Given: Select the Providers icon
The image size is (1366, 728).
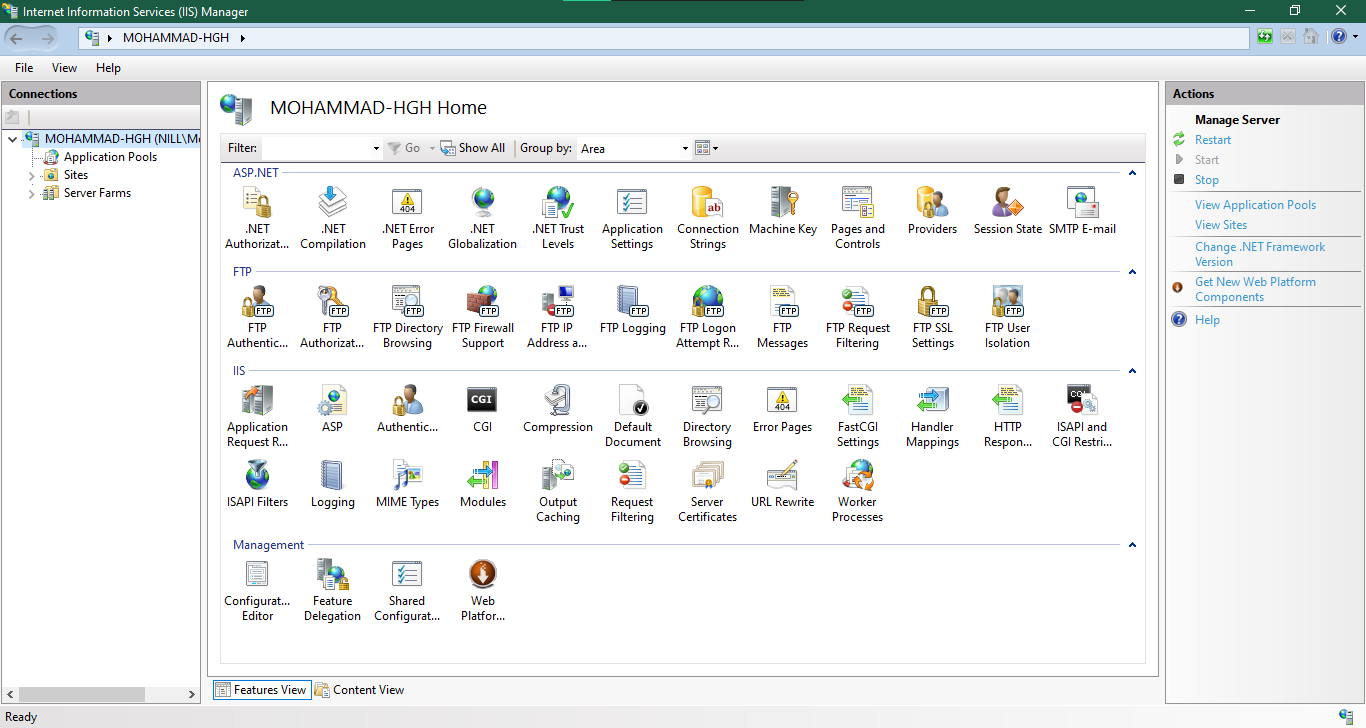Looking at the screenshot, I should tap(933, 211).
